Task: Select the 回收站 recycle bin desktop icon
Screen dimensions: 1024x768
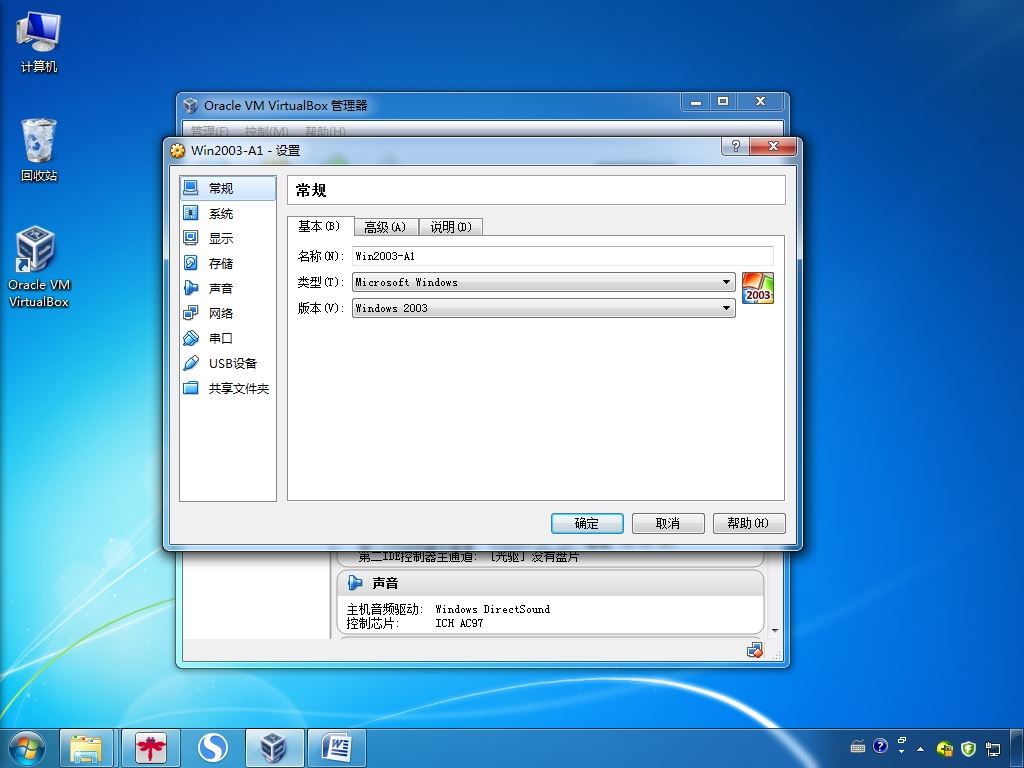Action: tap(39, 150)
